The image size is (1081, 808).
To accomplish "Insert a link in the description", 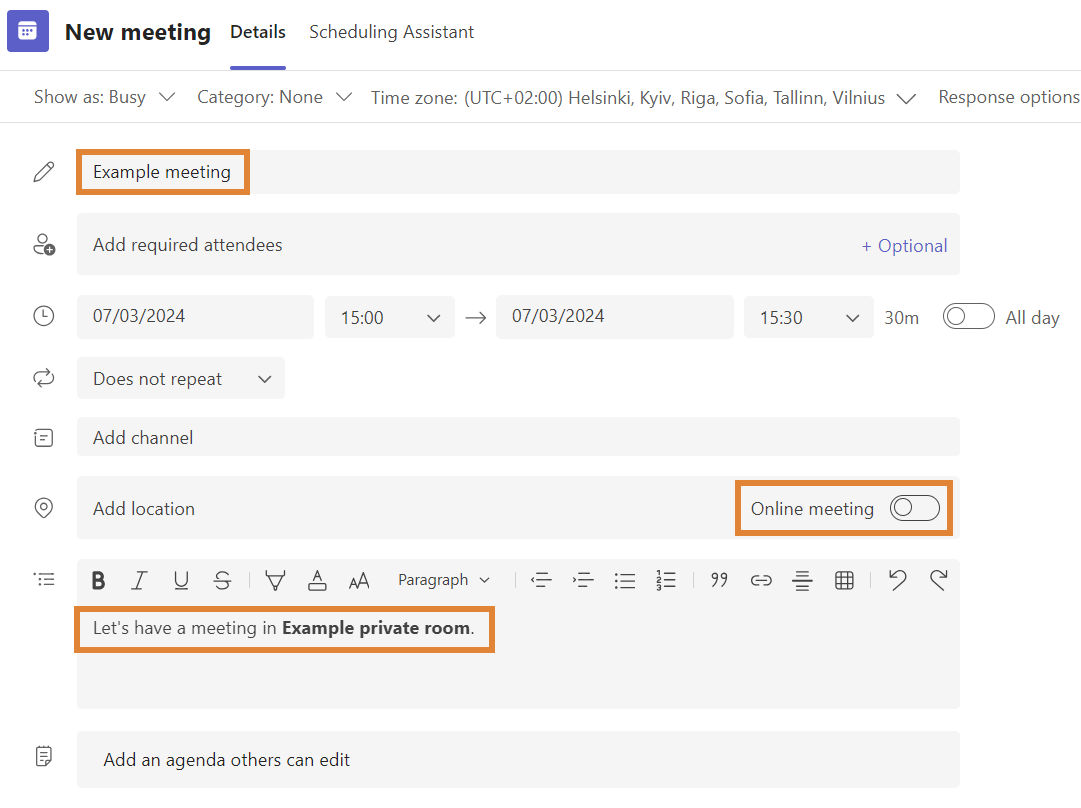I will click(x=761, y=580).
